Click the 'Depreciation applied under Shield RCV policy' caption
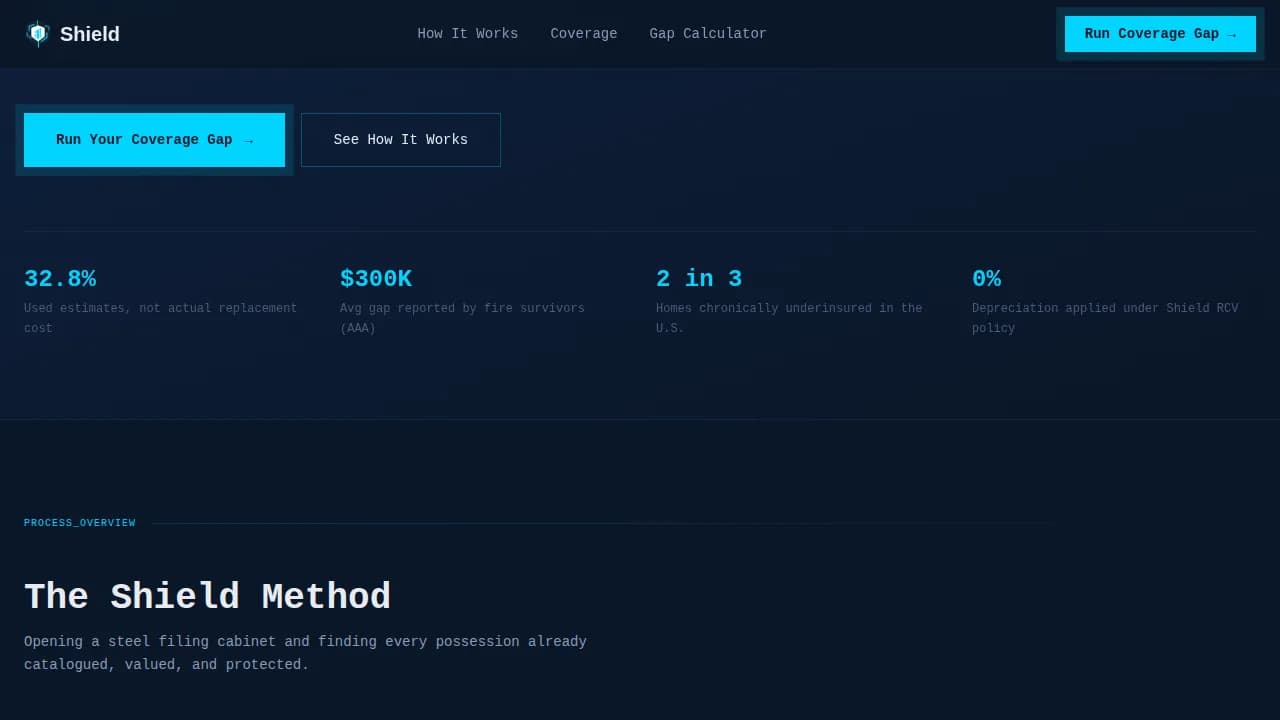Image resolution: width=1280 pixels, height=720 pixels. click(1104, 318)
